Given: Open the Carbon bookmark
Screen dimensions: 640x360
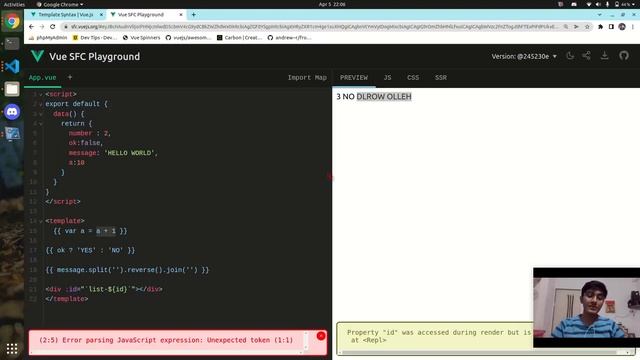Looking at the screenshot, I should click(239, 38).
